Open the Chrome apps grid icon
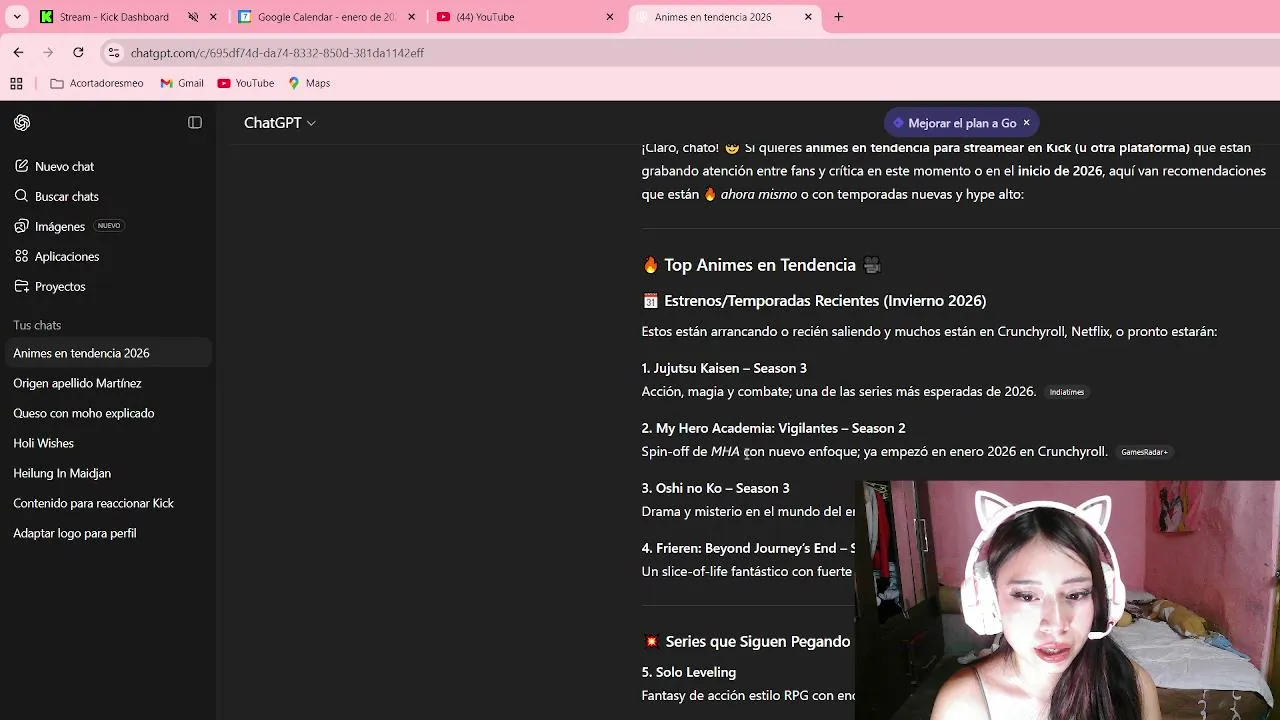 pos(16,83)
